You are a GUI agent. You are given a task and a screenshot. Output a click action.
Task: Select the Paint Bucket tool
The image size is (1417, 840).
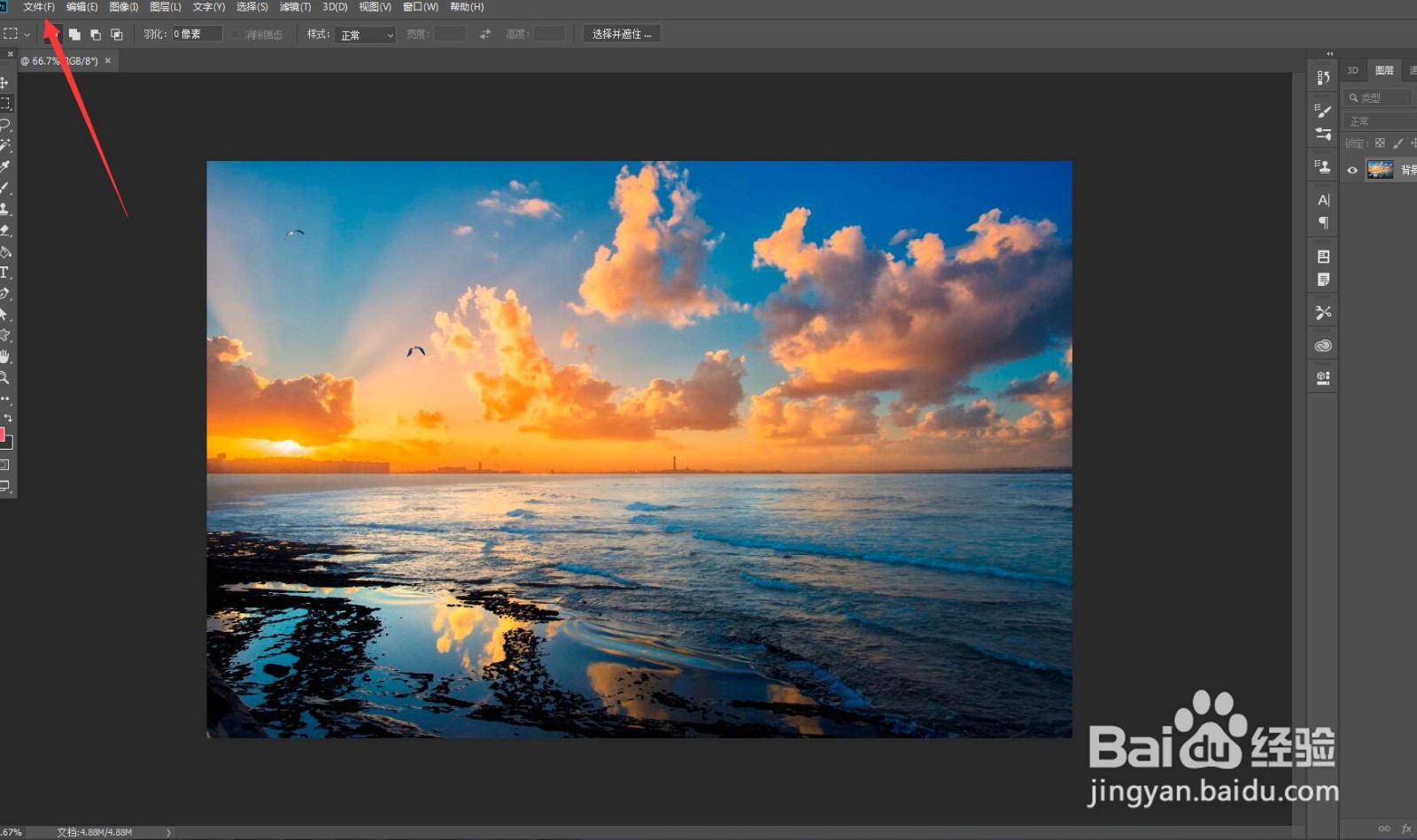pos(5,251)
